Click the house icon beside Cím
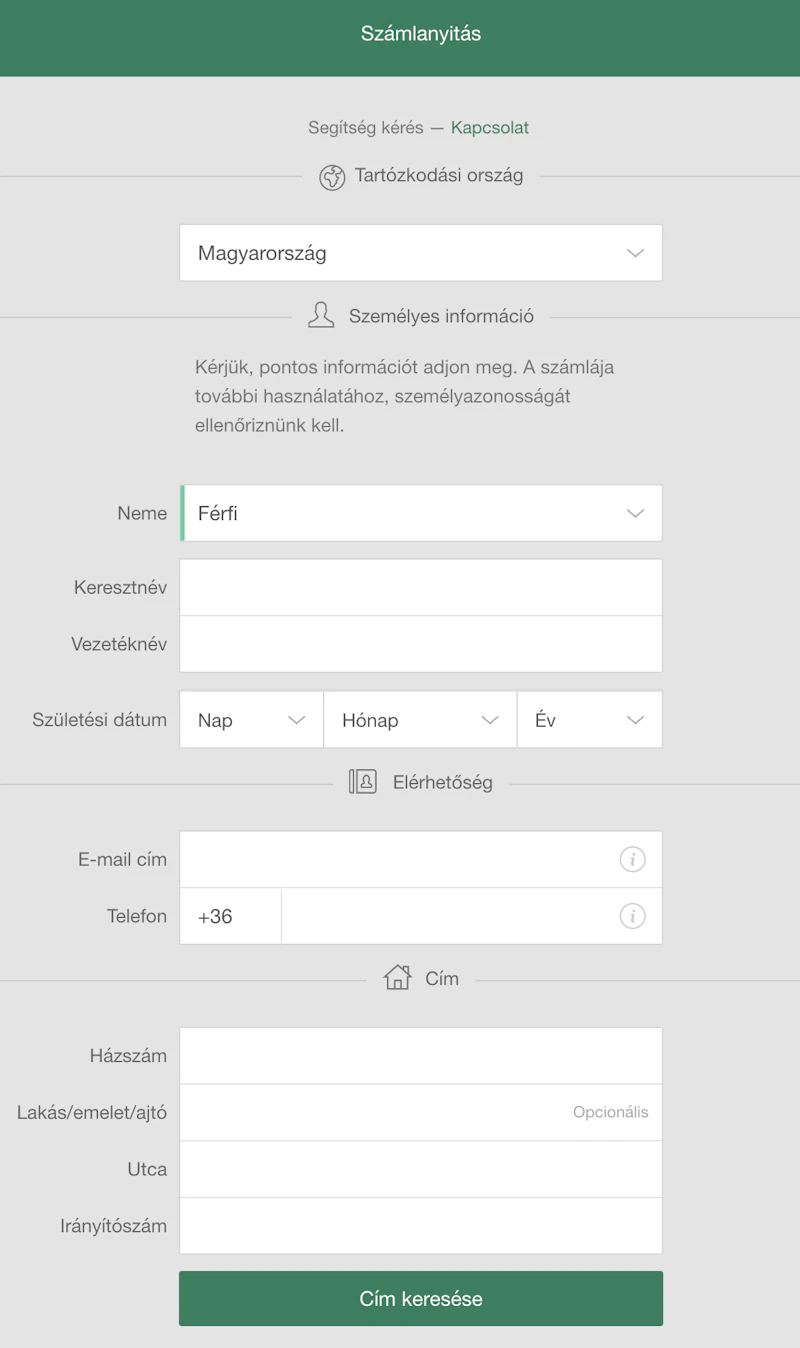800x1348 pixels. pyautogui.click(x=398, y=977)
